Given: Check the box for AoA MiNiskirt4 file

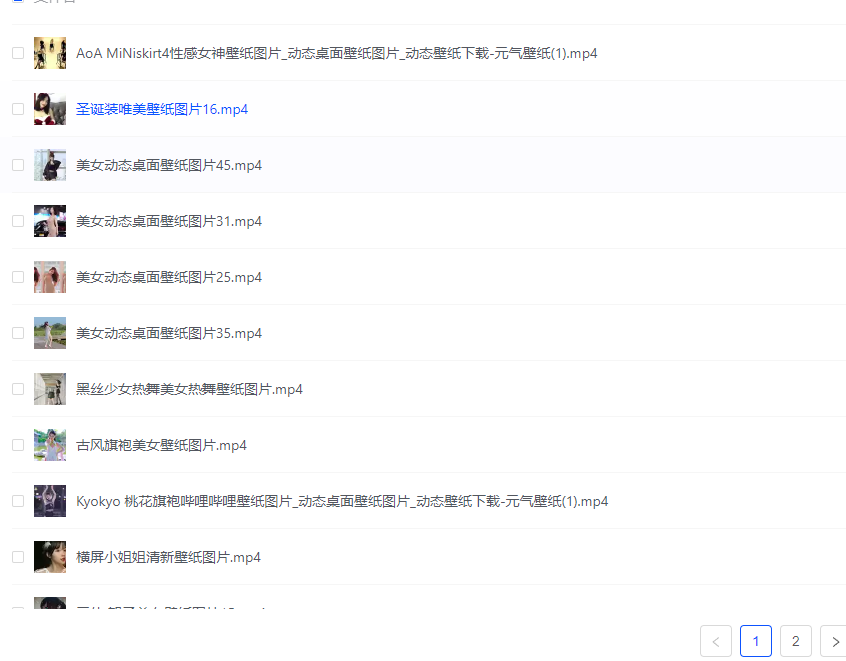Looking at the screenshot, I should coord(18,53).
